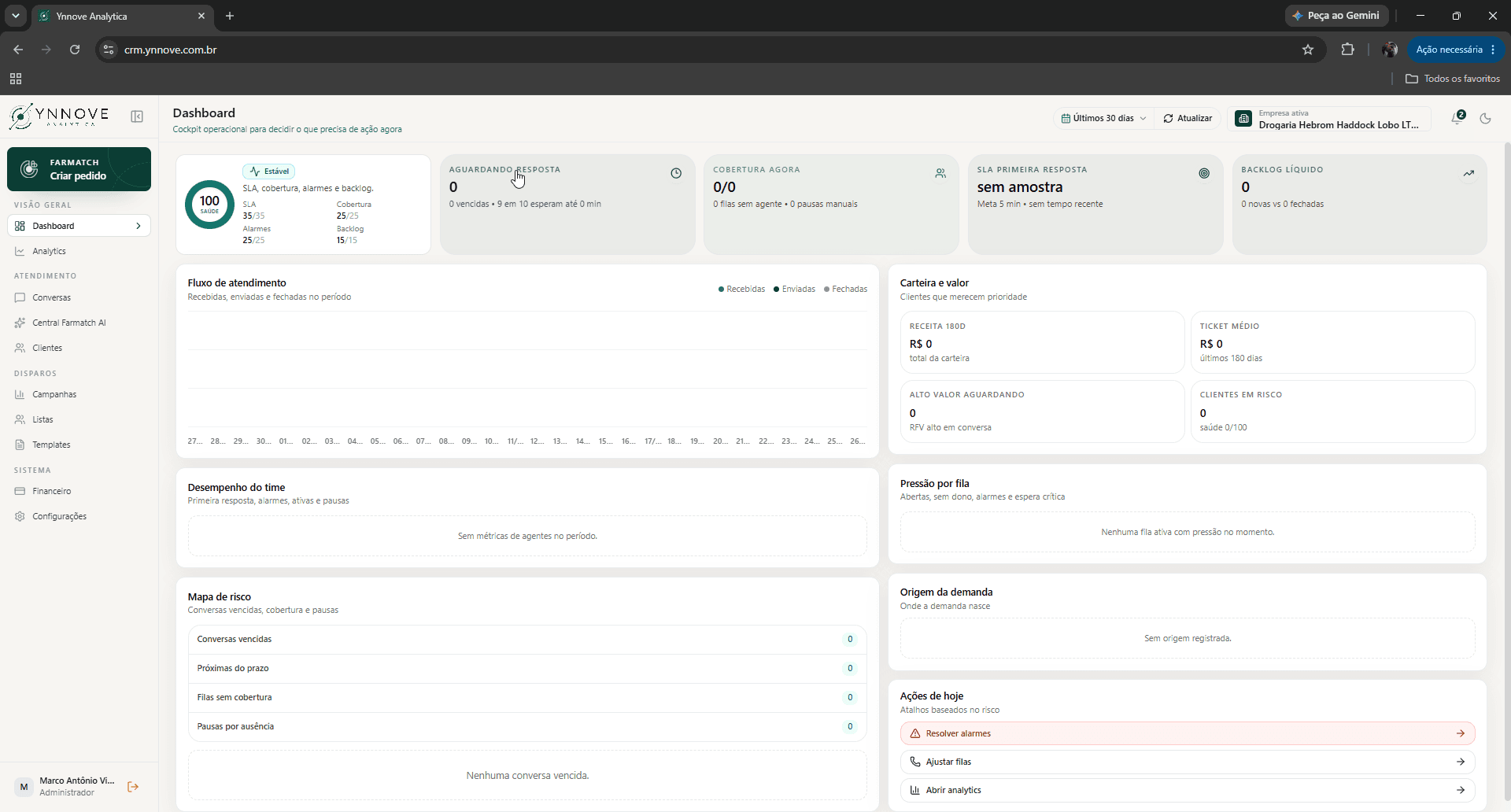Click the warning icon on Resolver alarmes

pos(915,733)
